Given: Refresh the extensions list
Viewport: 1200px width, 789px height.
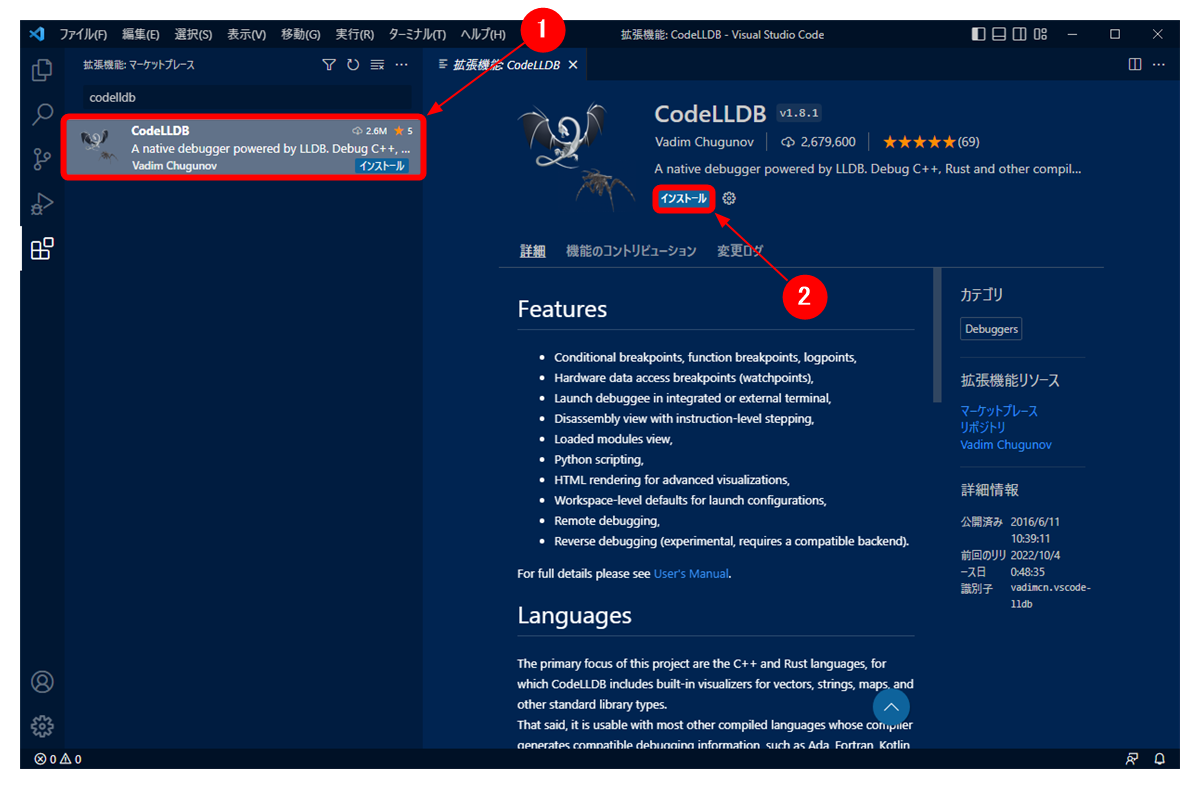Looking at the screenshot, I should [352, 64].
